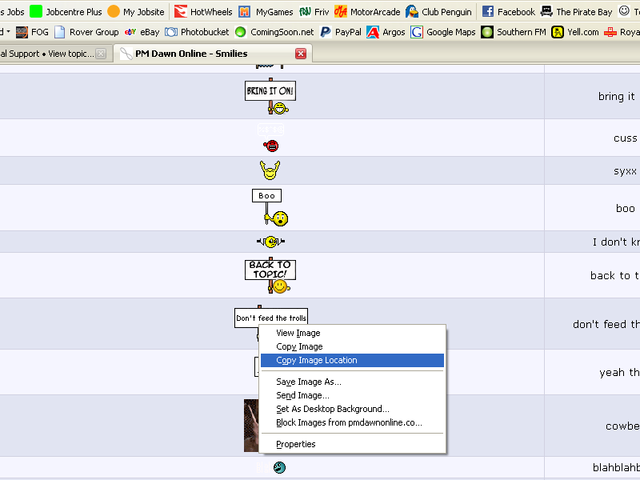Click the Boo sign smiley image
Viewport: 640px width, 480px height.
pos(270,207)
